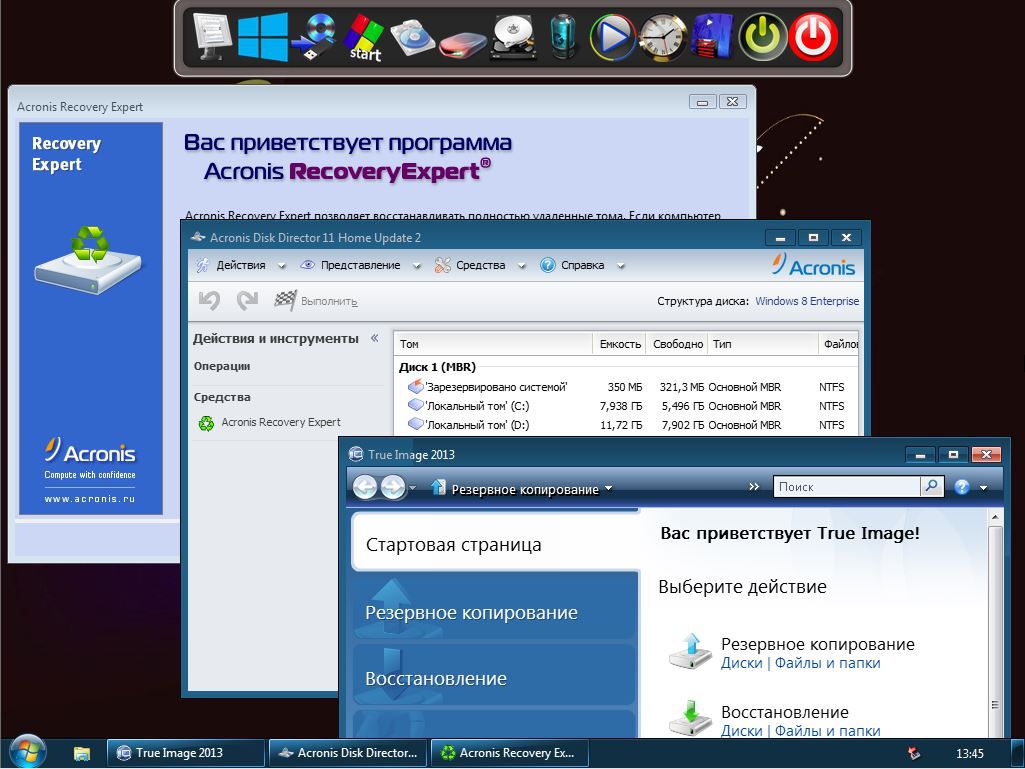Select Стартовая страница tab in True Image
The height and width of the screenshot is (769, 1025).
496,544
